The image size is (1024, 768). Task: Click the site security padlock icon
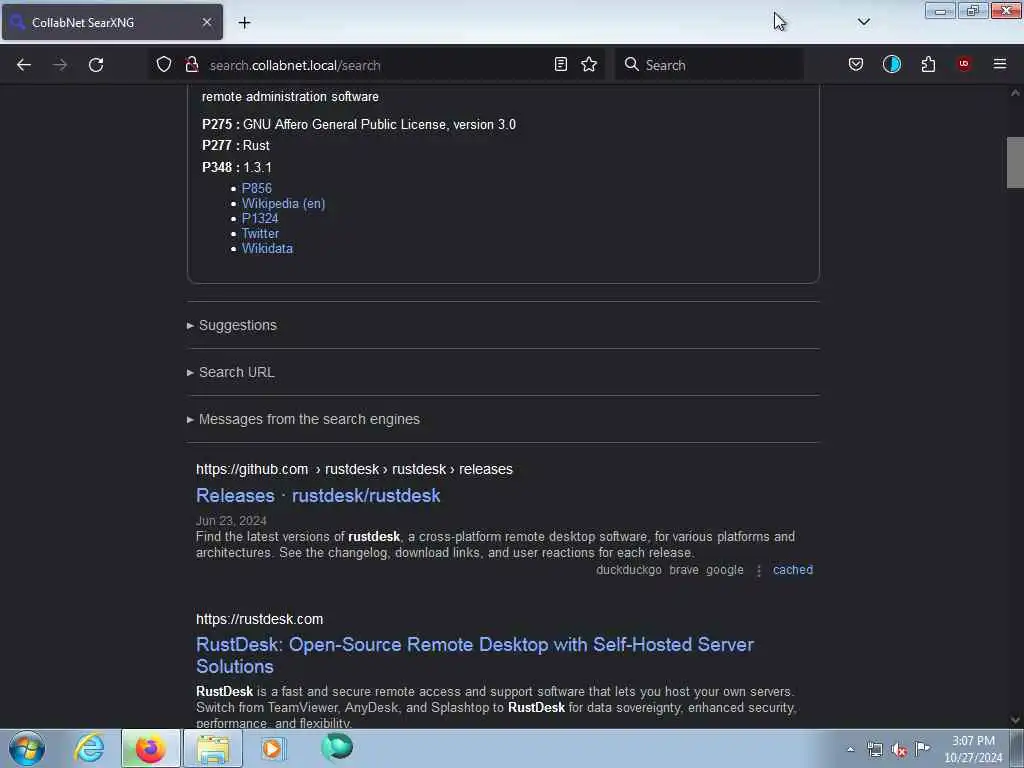coord(192,64)
